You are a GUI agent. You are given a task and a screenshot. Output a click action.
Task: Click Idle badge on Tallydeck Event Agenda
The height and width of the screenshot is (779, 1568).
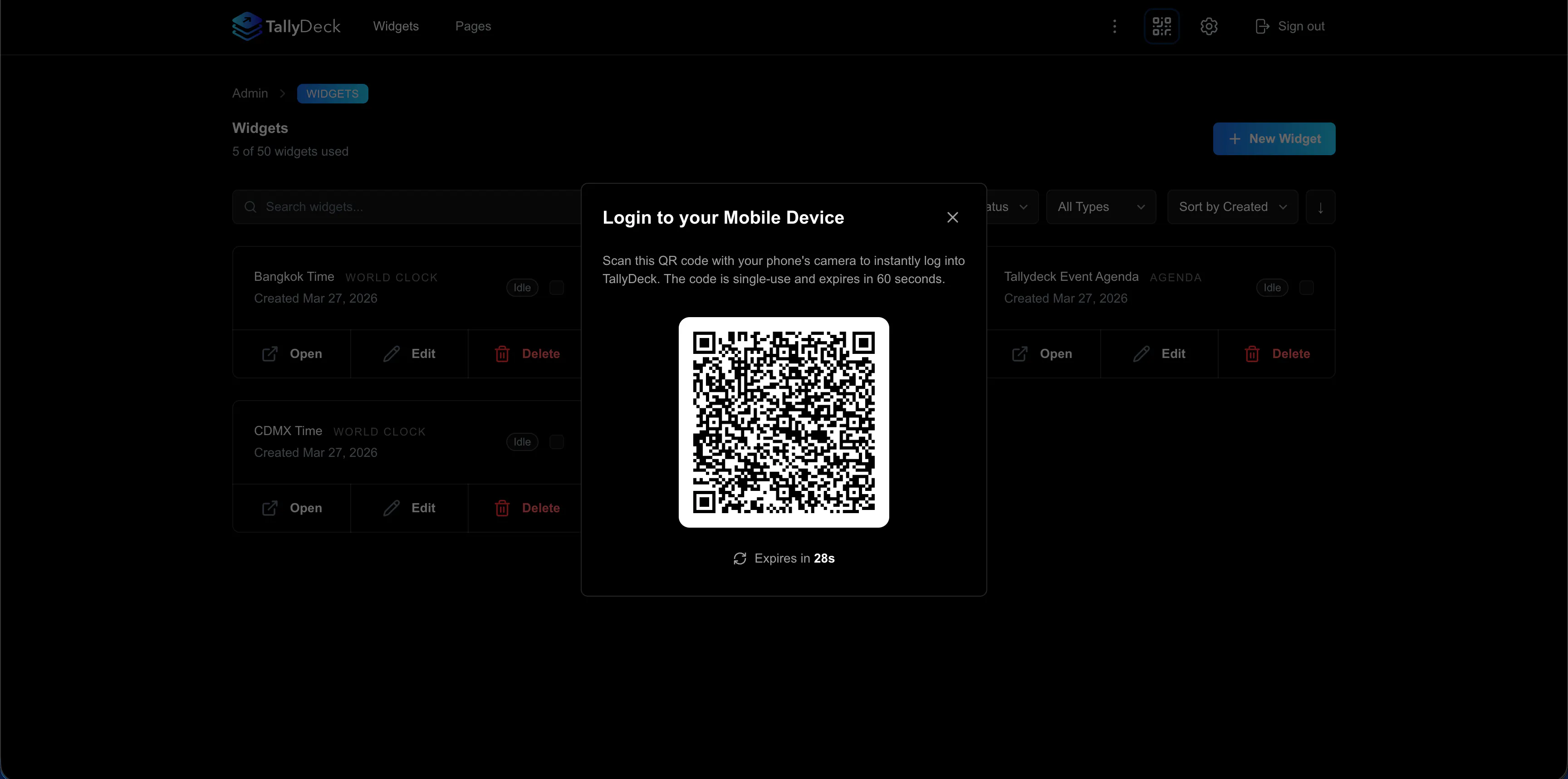tap(1272, 288)
